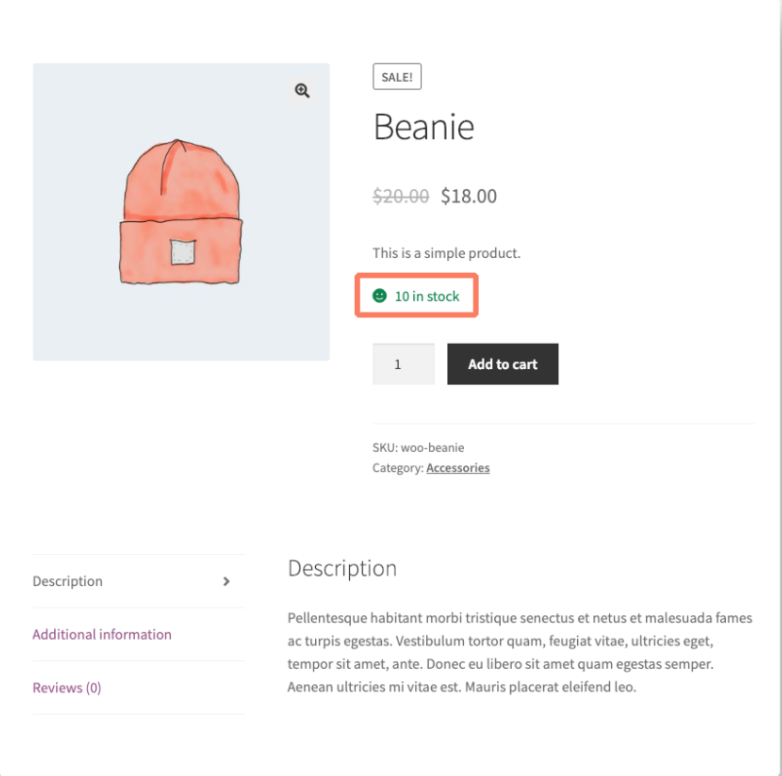Click the "This is a simple product." text
The width and height of the screenshot is (782, 776).
446,253
